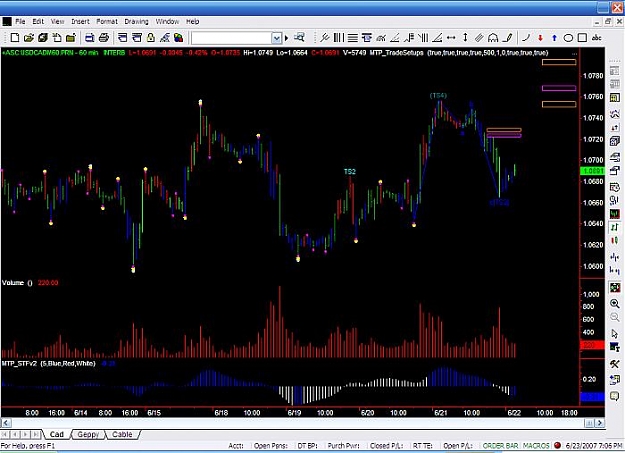Select the curved line drawing tool

[x=526, y=38]
